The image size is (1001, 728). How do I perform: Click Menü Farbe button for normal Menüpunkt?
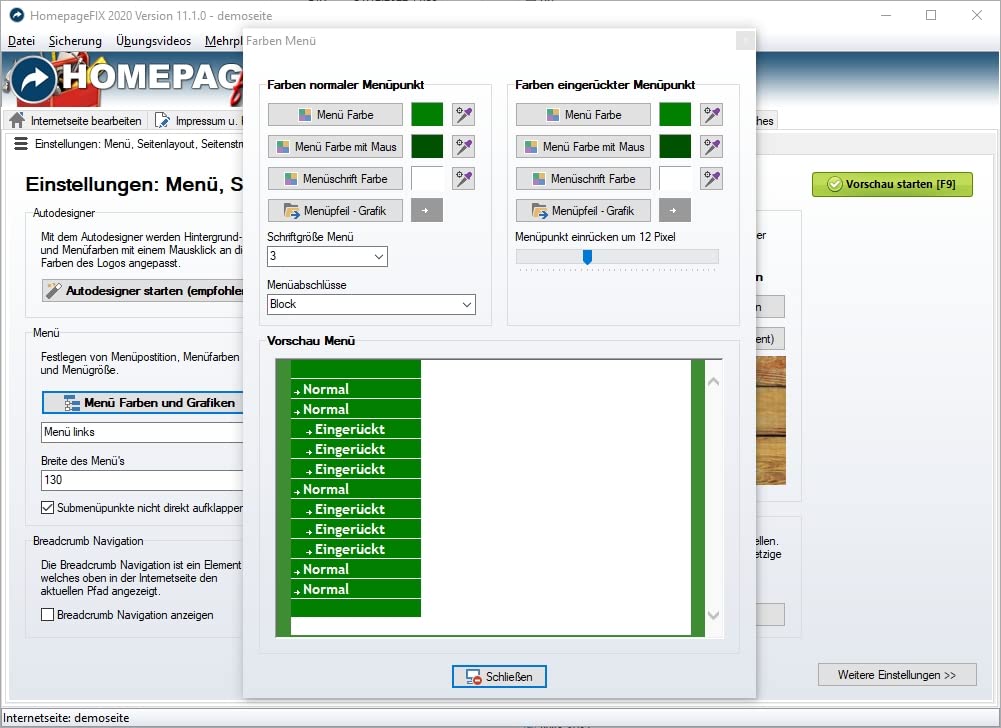[335, 115]
